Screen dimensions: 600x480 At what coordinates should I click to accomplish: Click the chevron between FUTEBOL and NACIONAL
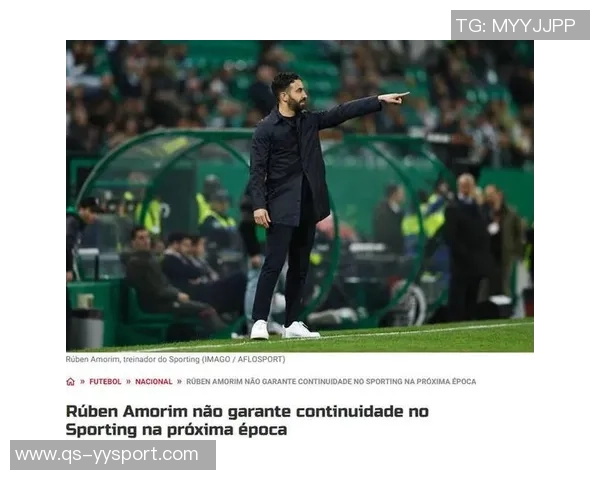pyautogui.click(x=128, y=382)
